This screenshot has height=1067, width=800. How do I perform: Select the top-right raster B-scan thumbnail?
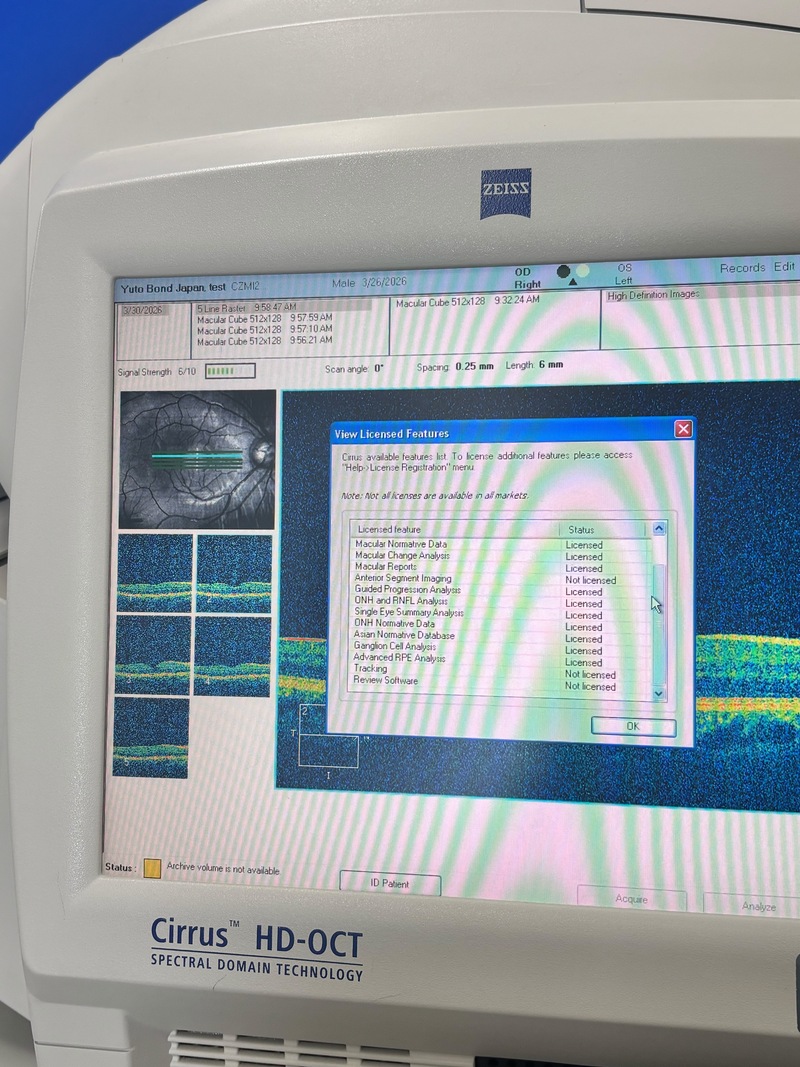(234, 573)
